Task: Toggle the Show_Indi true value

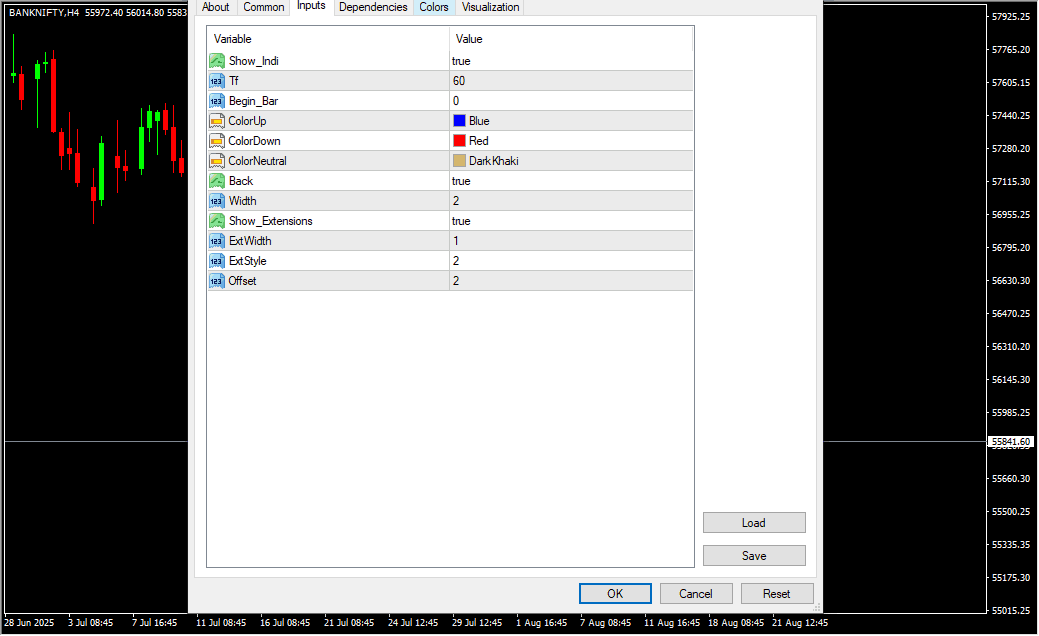Action: pyautogui.click(x=570, y=61)
